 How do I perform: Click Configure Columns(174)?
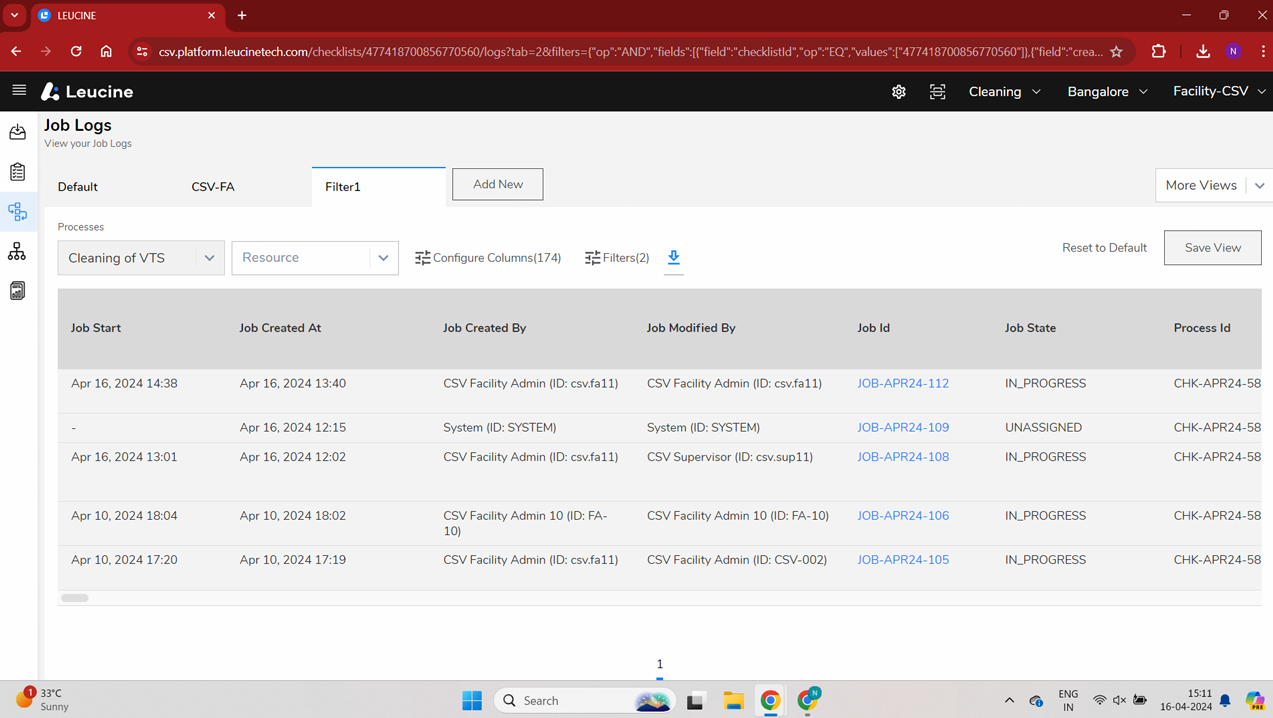pyautogui.click(x=488, y=258)
